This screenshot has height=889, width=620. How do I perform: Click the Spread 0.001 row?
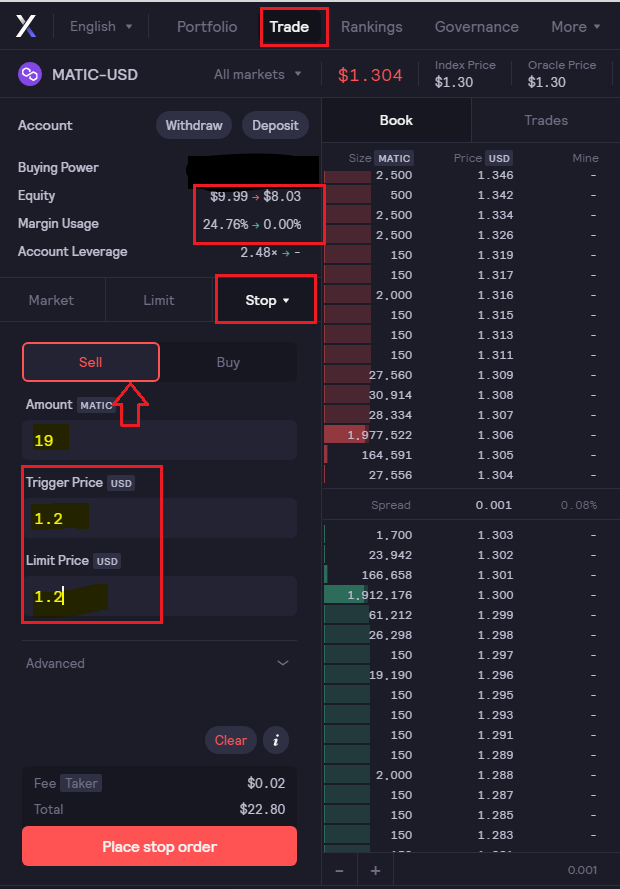[x=471, y=505]
